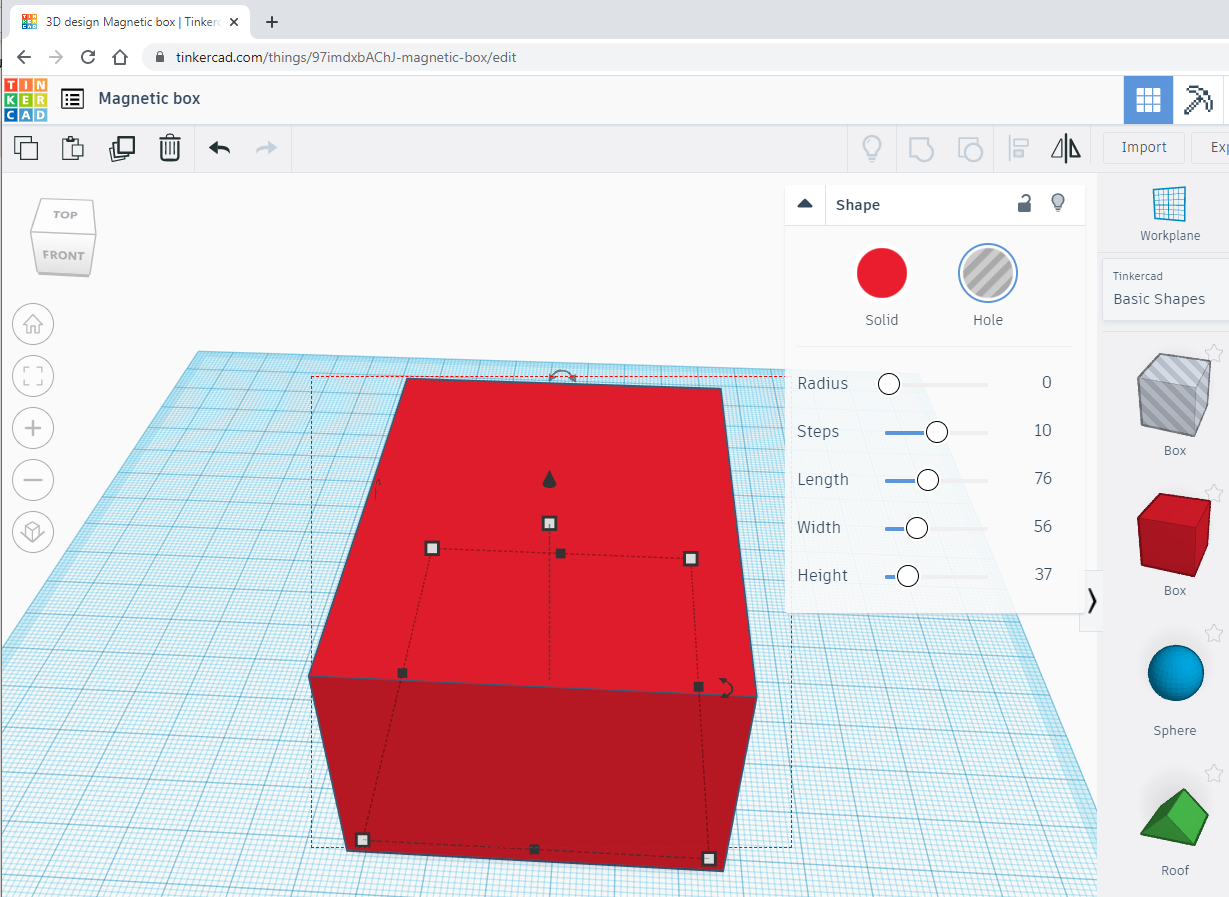Image resolution: width=1229 pixels, height=897 pixels.
Task: Click the Home view button
Action: pos(33,324)
